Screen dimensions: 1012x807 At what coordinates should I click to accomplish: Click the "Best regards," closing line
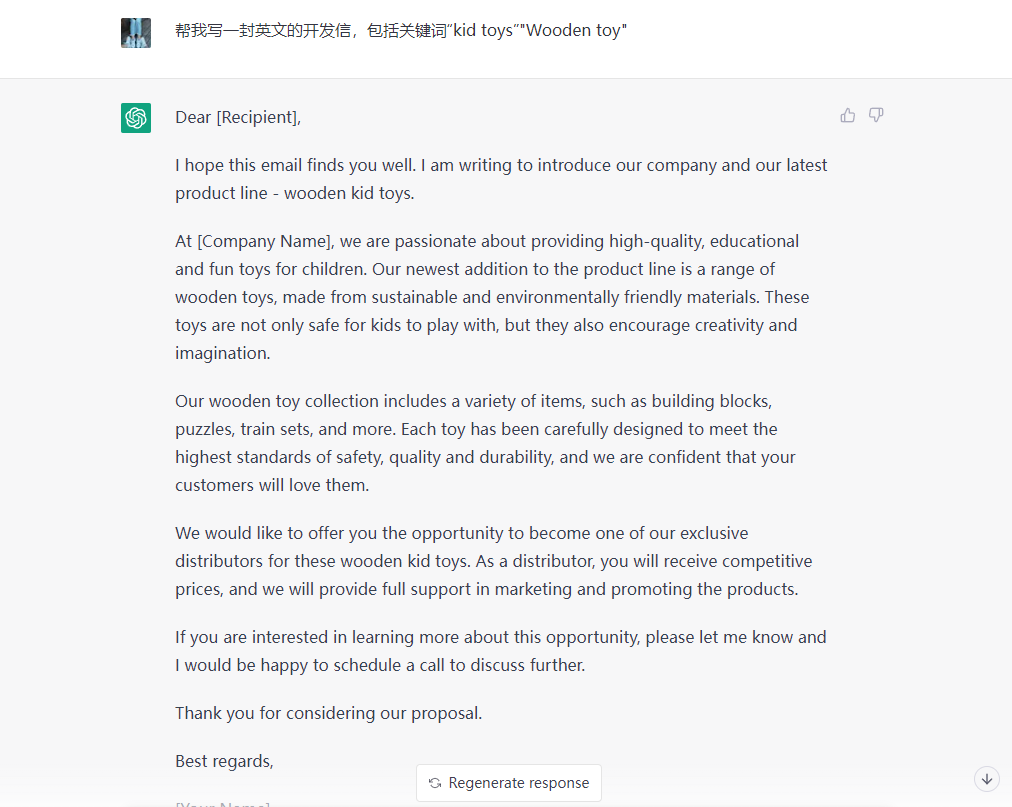[x=224, y=761]
